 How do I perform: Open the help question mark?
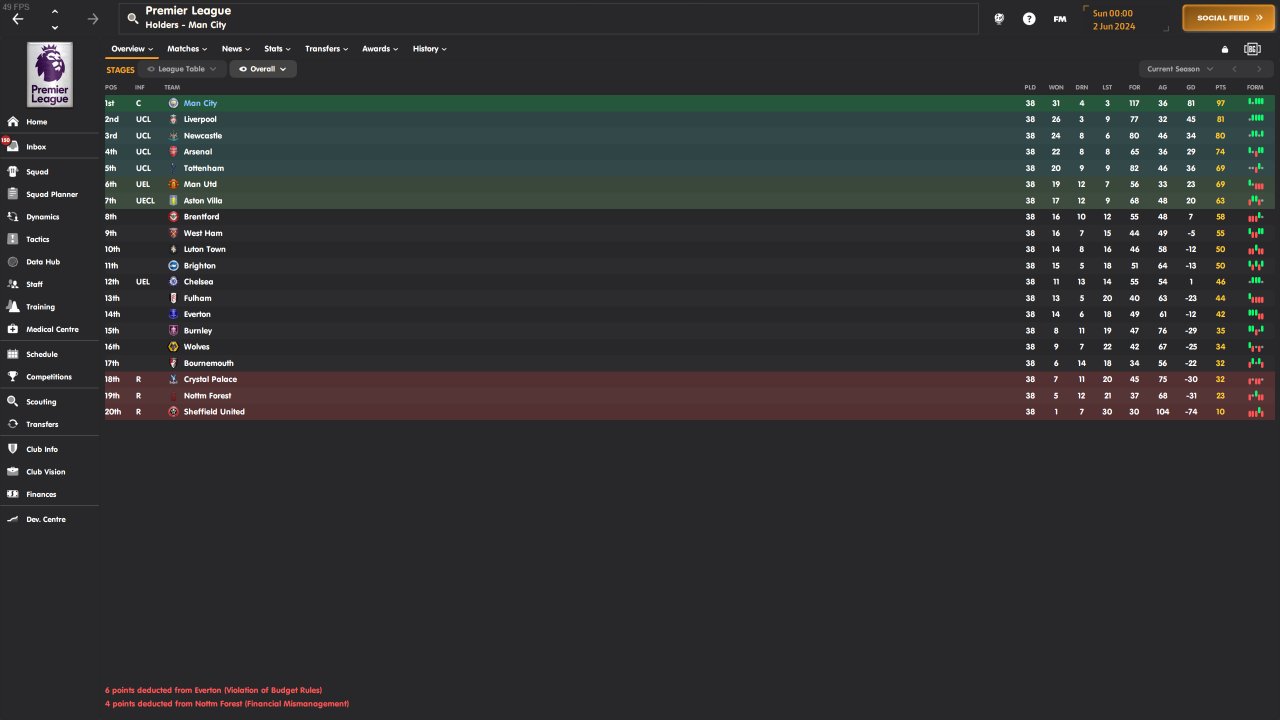pyautogui.click(x=1029, y=18)
